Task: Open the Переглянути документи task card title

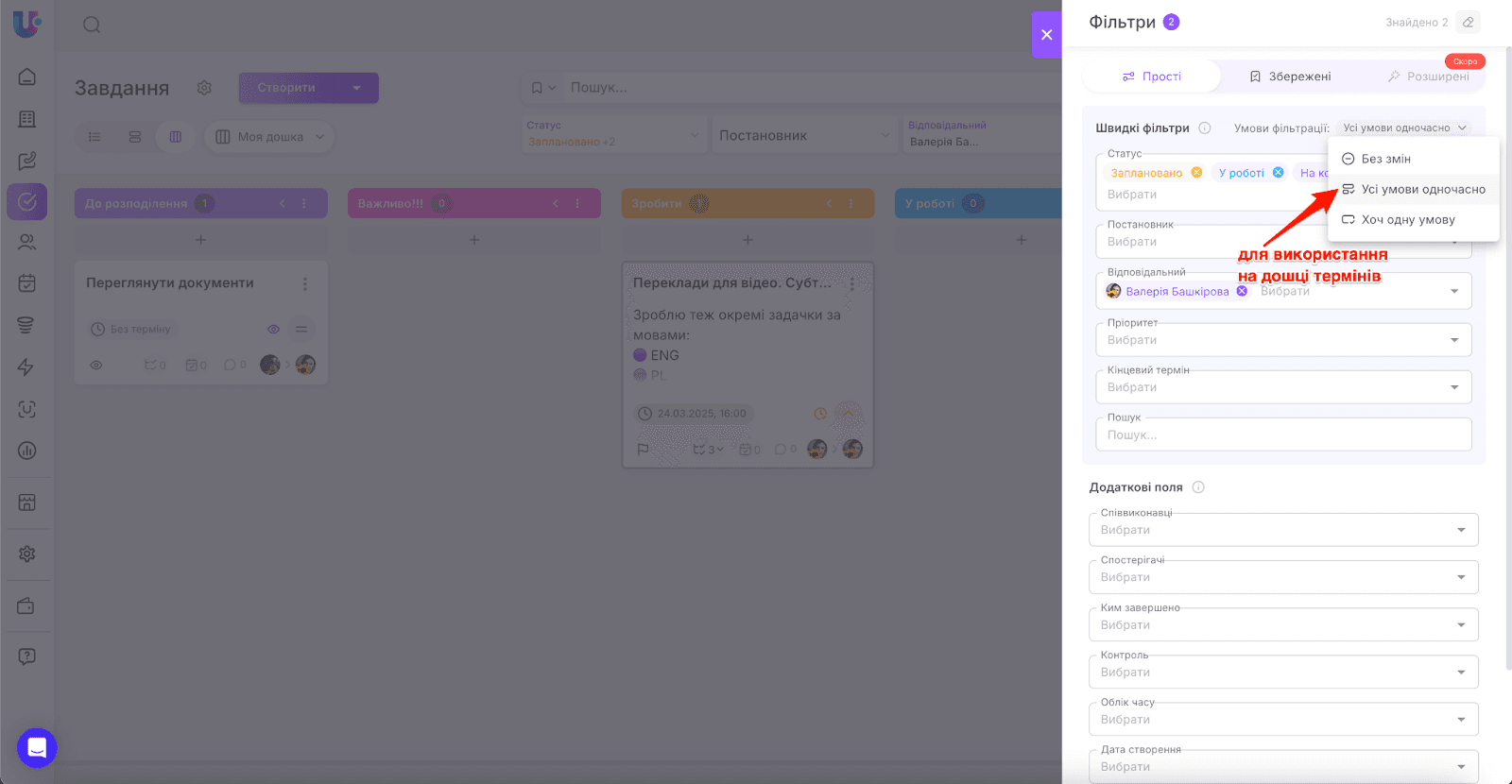Action: click(170, 282)
